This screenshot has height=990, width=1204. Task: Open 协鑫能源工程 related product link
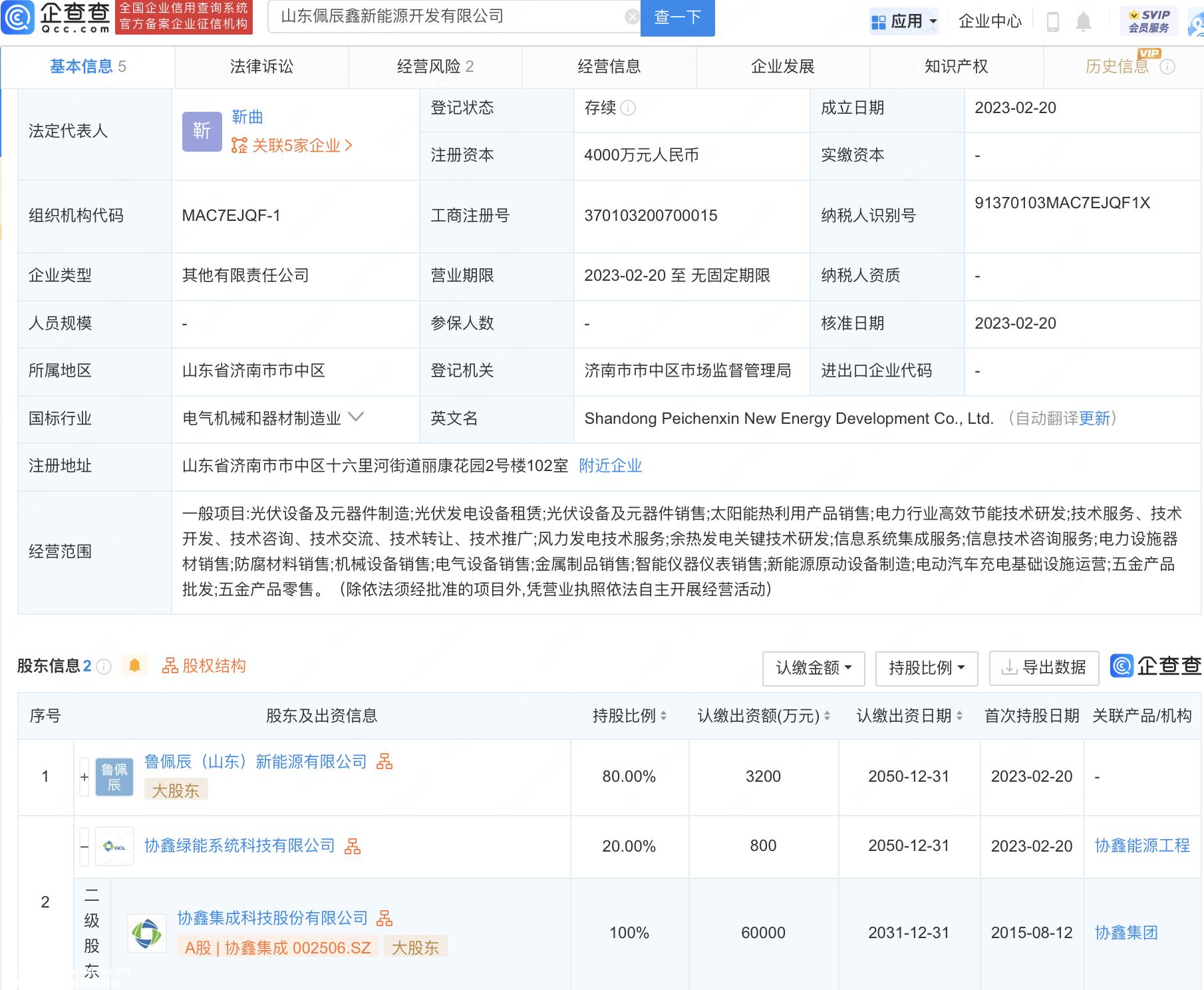coord(1142,846)
